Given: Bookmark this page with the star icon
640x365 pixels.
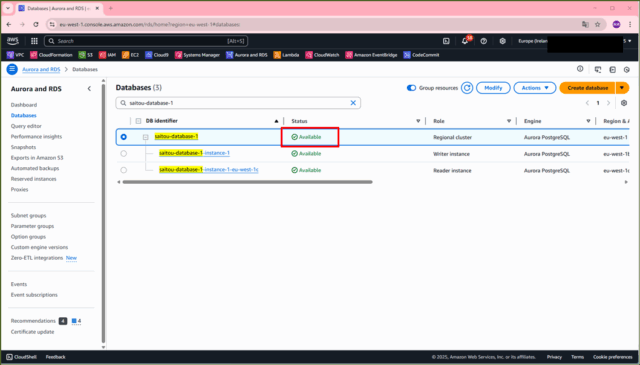Looking at the screenshot, I should (x=598, y=24).
